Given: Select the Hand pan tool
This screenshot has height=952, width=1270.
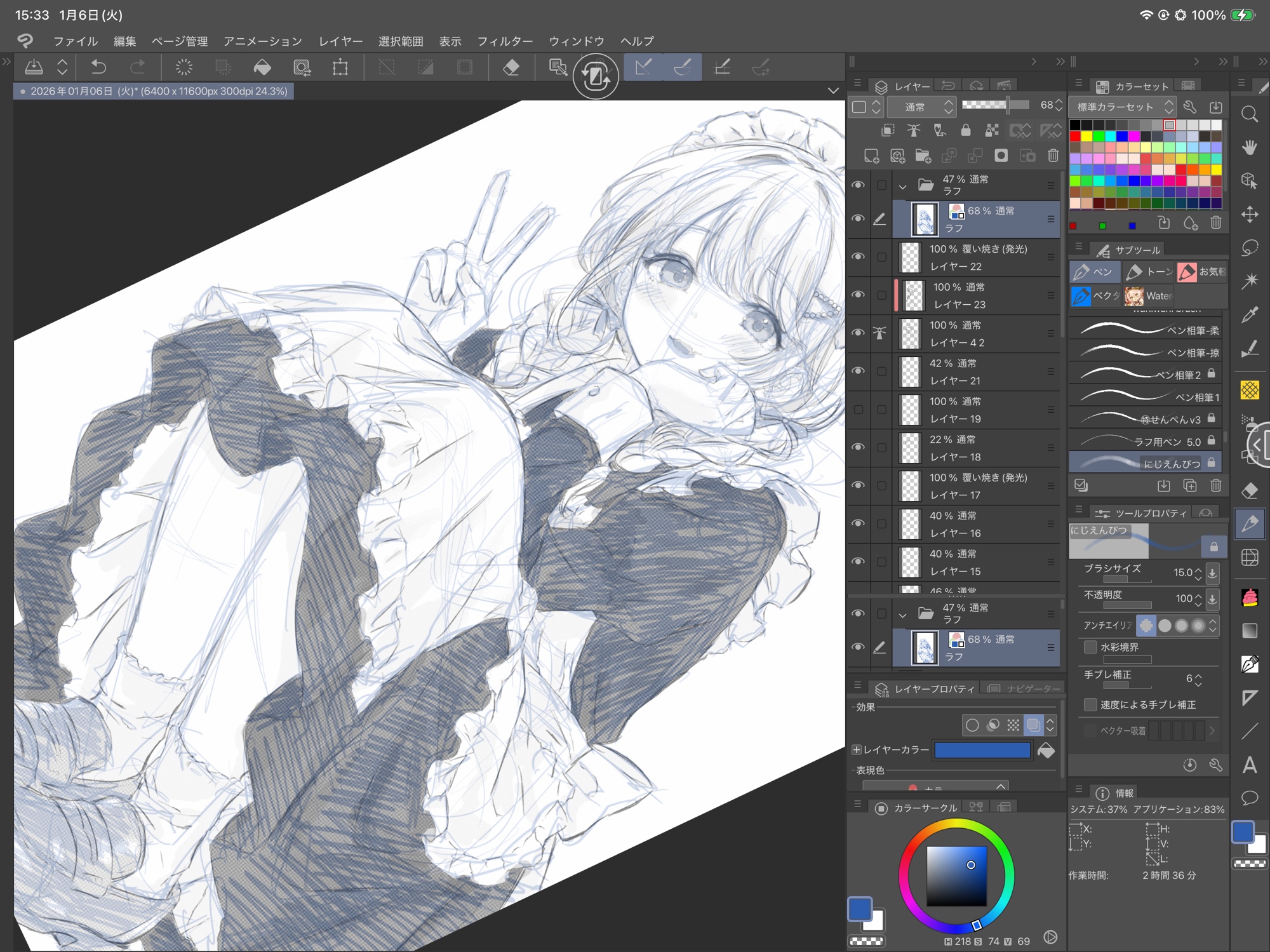Looking at the screenshot, I should [x=1250, y=147].
